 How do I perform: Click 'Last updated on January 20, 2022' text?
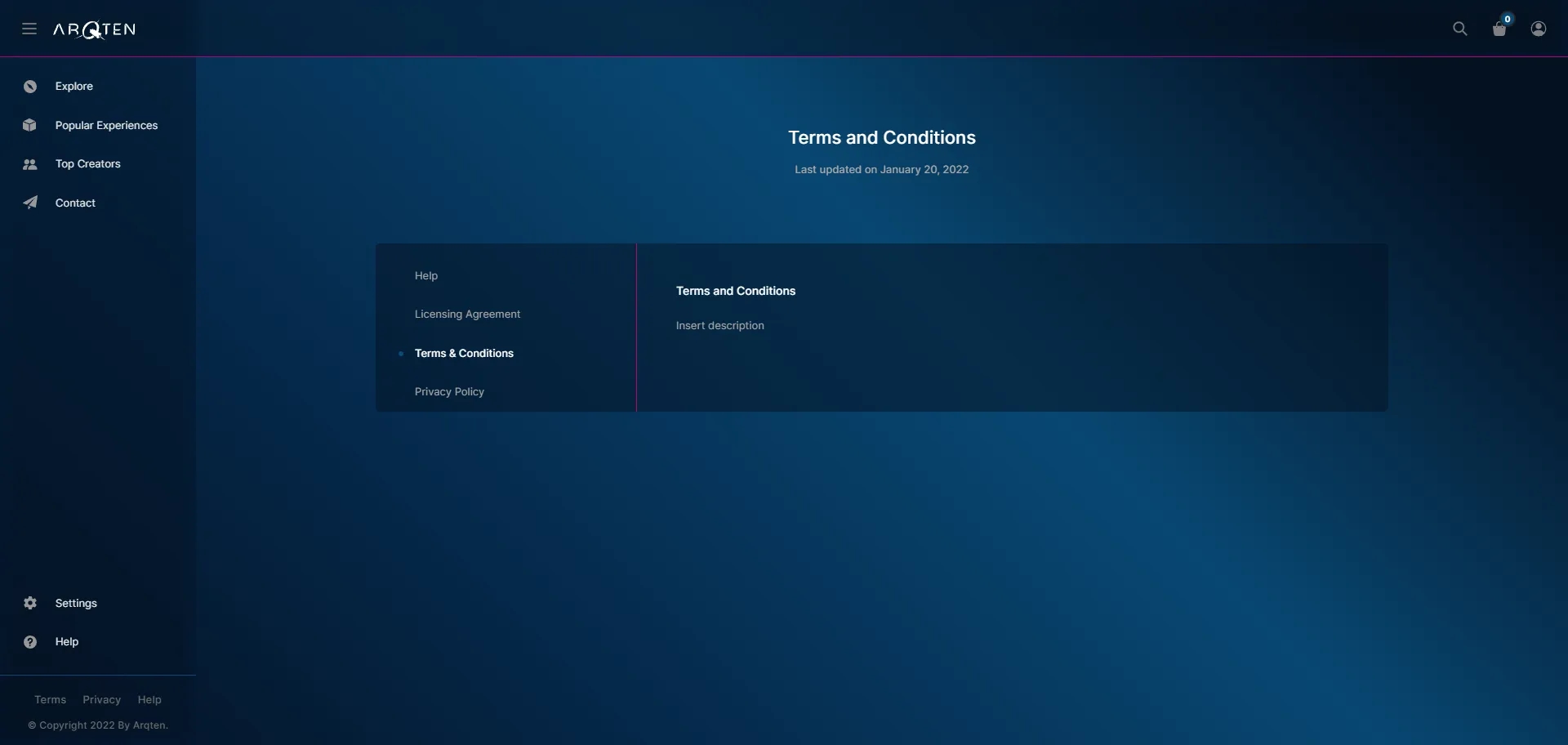coord(882,170)
